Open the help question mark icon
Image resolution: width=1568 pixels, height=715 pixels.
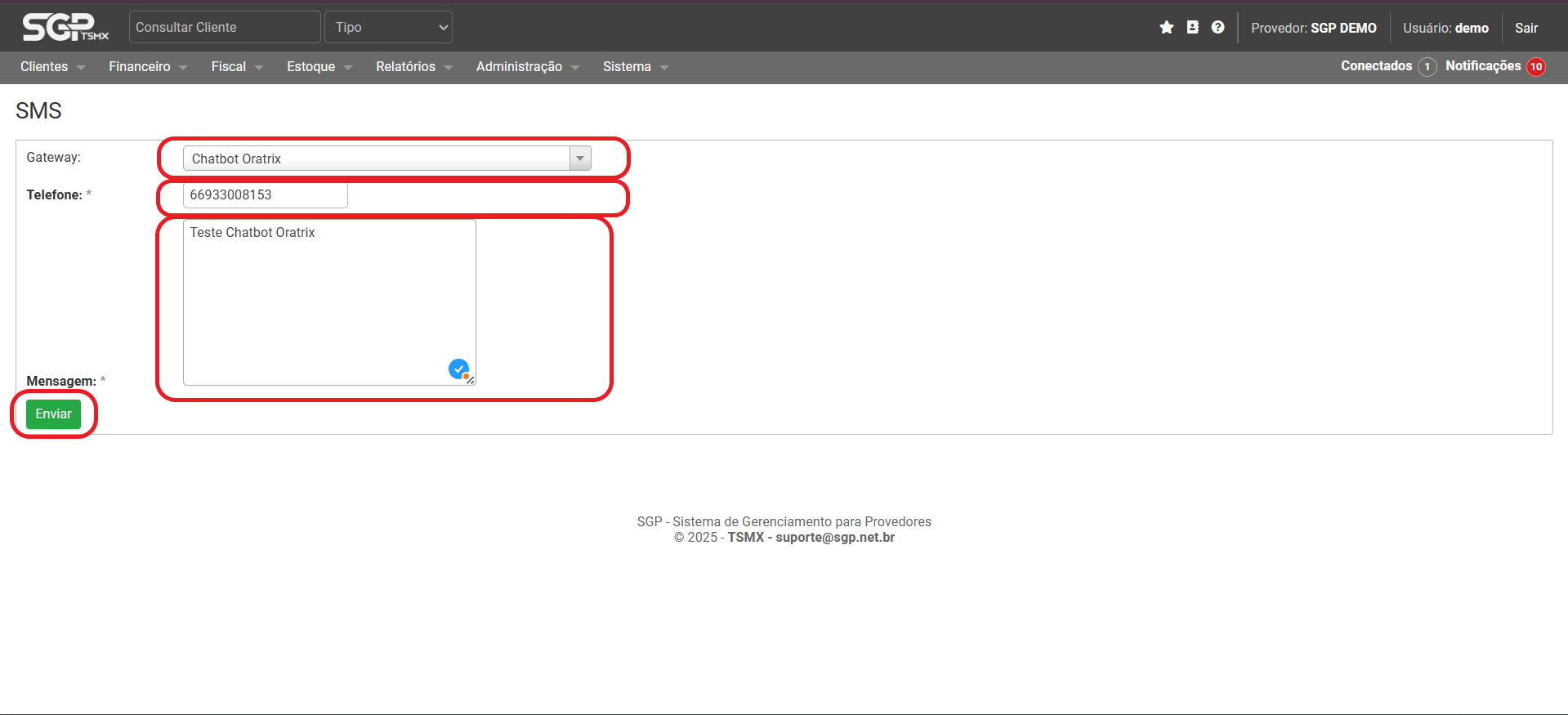[1217, 28]
